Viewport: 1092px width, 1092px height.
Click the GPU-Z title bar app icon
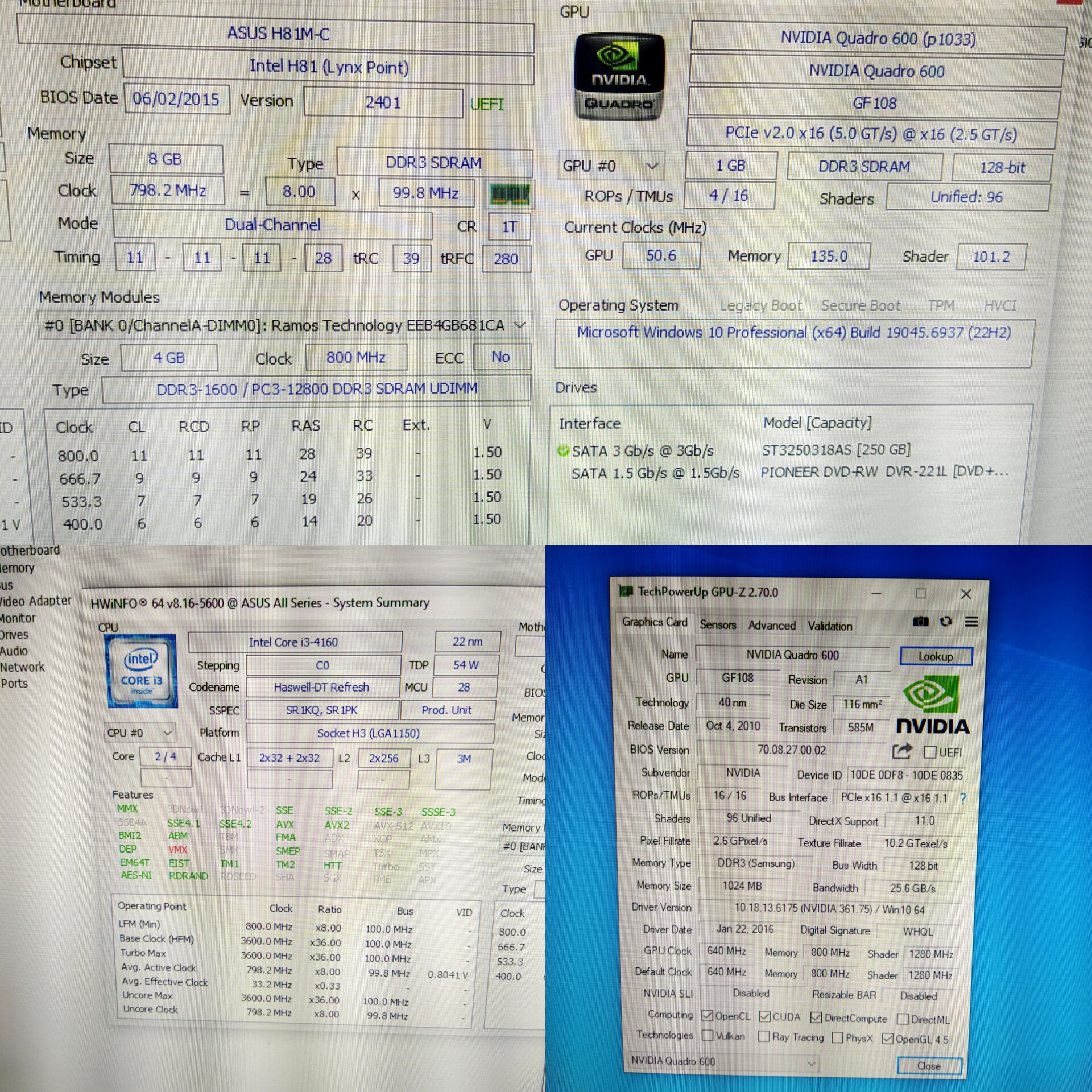pos(626,591)
